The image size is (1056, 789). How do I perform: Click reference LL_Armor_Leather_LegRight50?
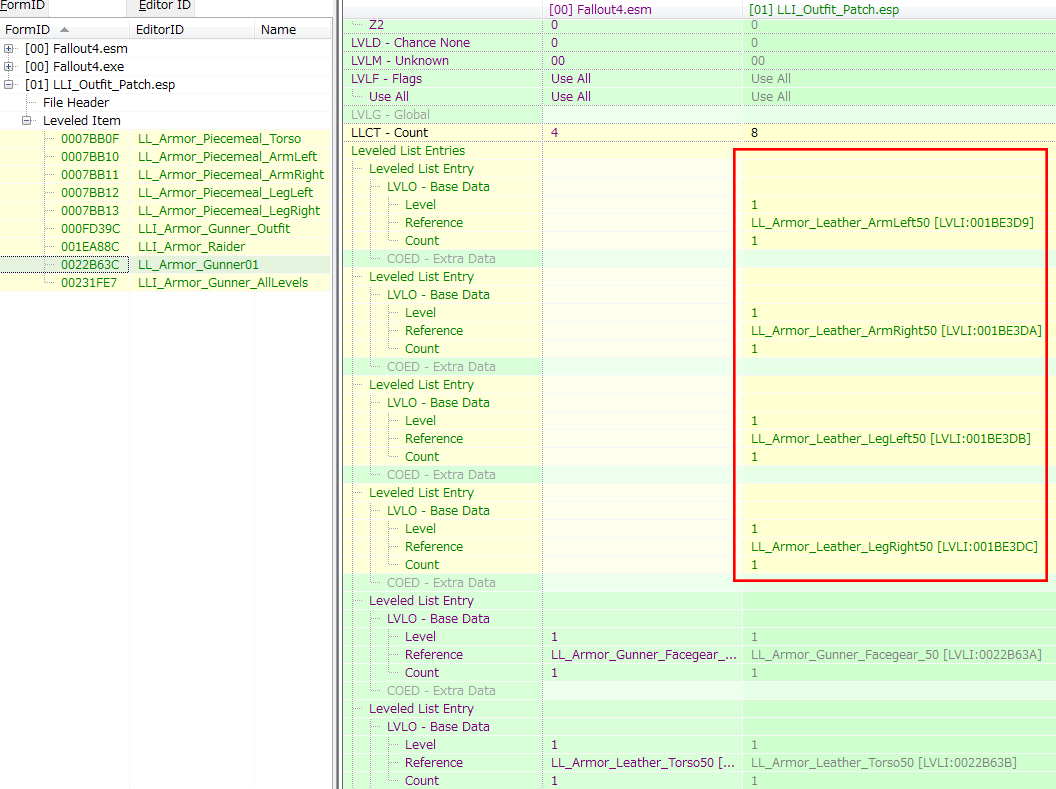pos(894,547)
